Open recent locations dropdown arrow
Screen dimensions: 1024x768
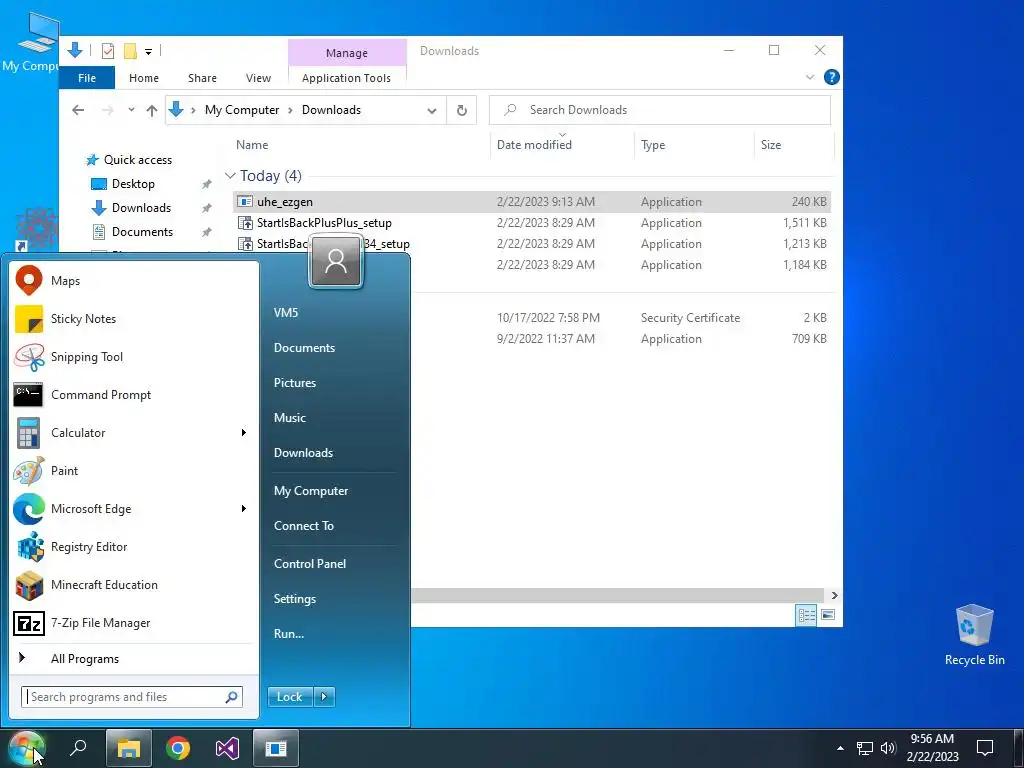(x=131, y=110)
